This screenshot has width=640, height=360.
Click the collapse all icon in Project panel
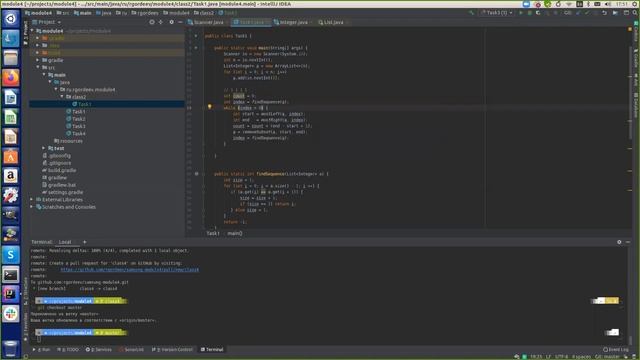(161, 22)
